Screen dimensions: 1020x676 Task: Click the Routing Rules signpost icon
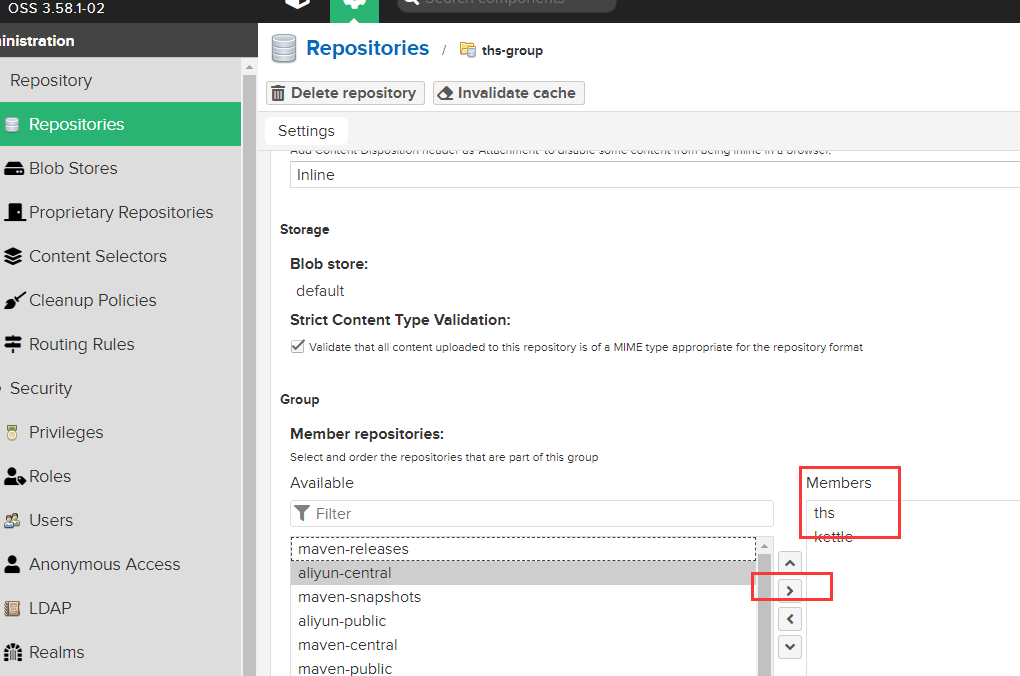(x=14, y=344)
